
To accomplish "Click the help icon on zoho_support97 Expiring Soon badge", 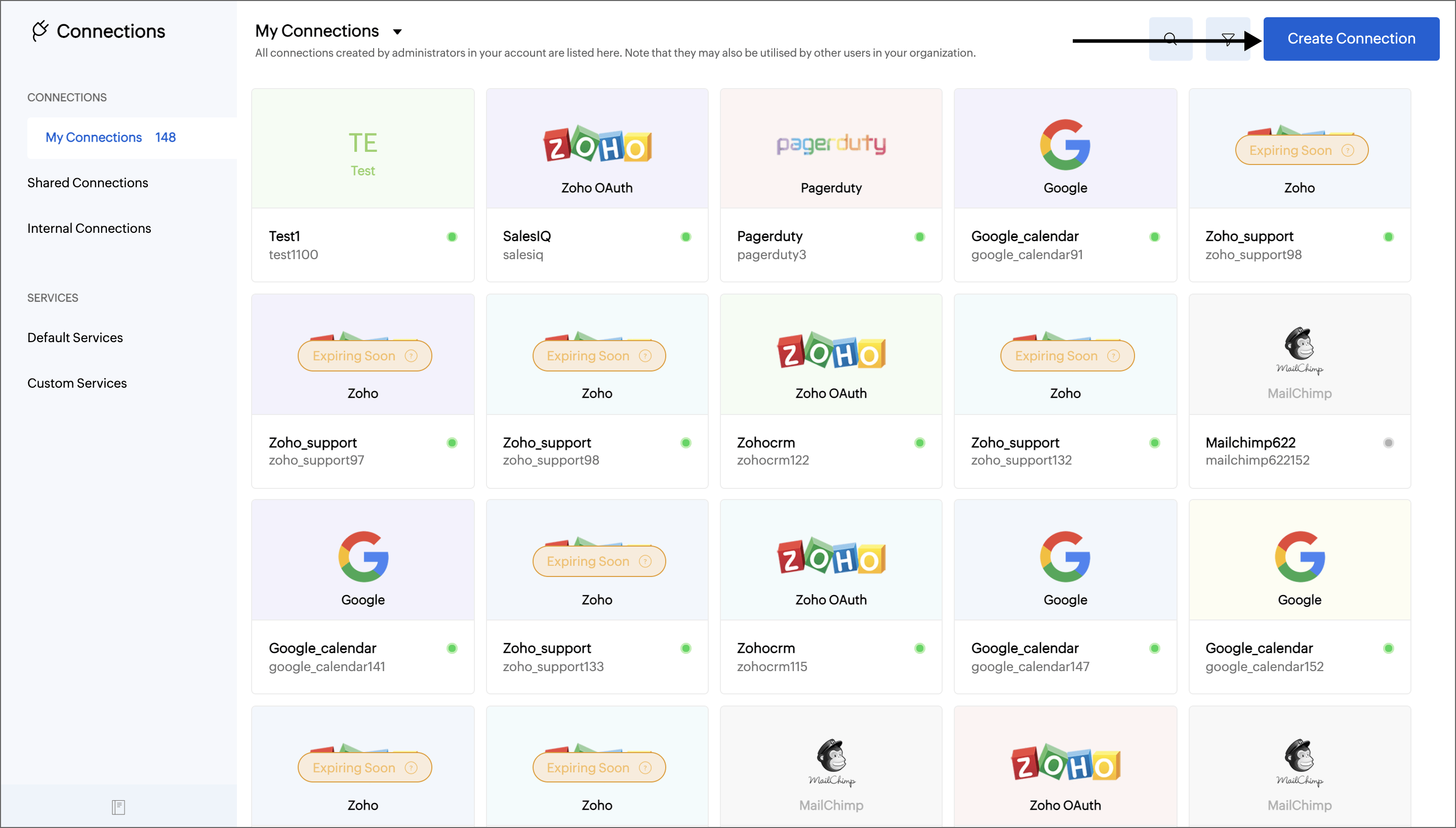I will point(411,356).
